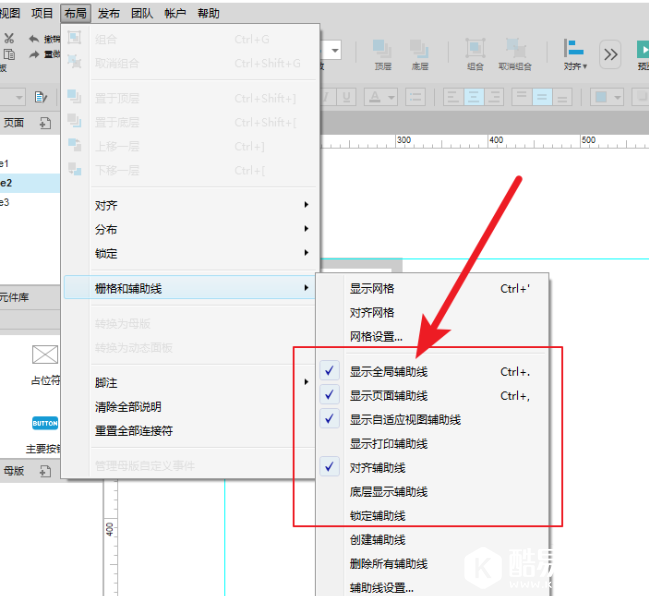Click the copy pages icon
This screenshot has width=649, height=596.
[x=9, y=54]
